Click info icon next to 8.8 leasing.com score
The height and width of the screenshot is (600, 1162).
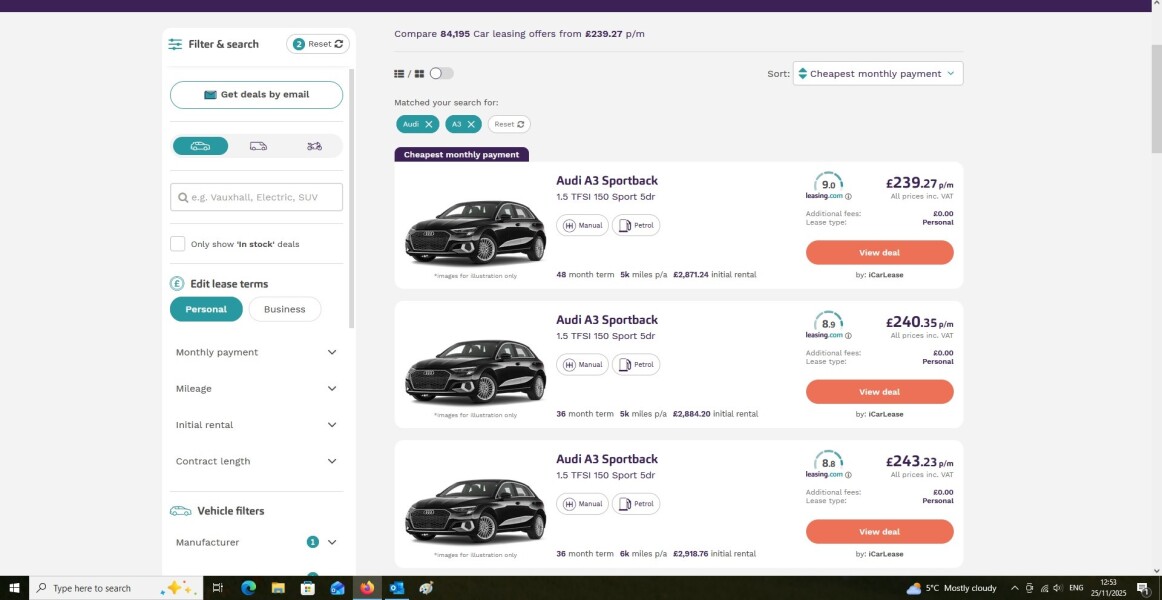point(848,475)
